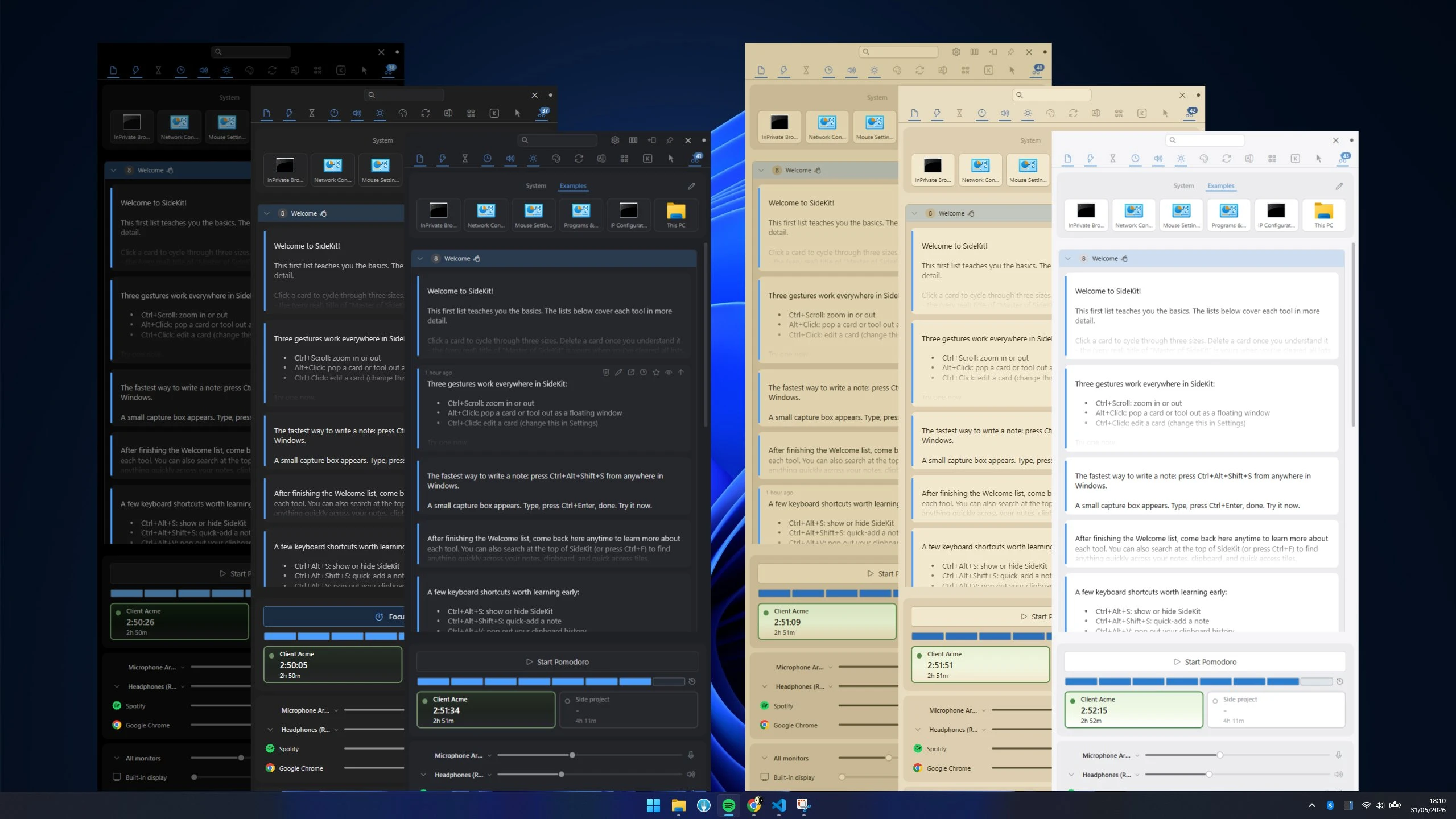The width and height of the screenshot is (1456, 819).
Task: Click Focu button in middle dark window
Action: tap(333, 617)
